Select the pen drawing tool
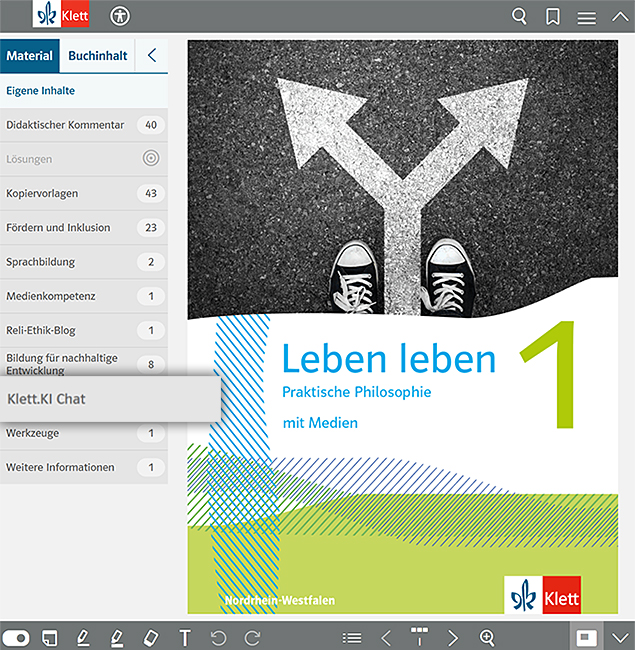The height and width of the screenshot is (650, 635). tap(83, 638)
